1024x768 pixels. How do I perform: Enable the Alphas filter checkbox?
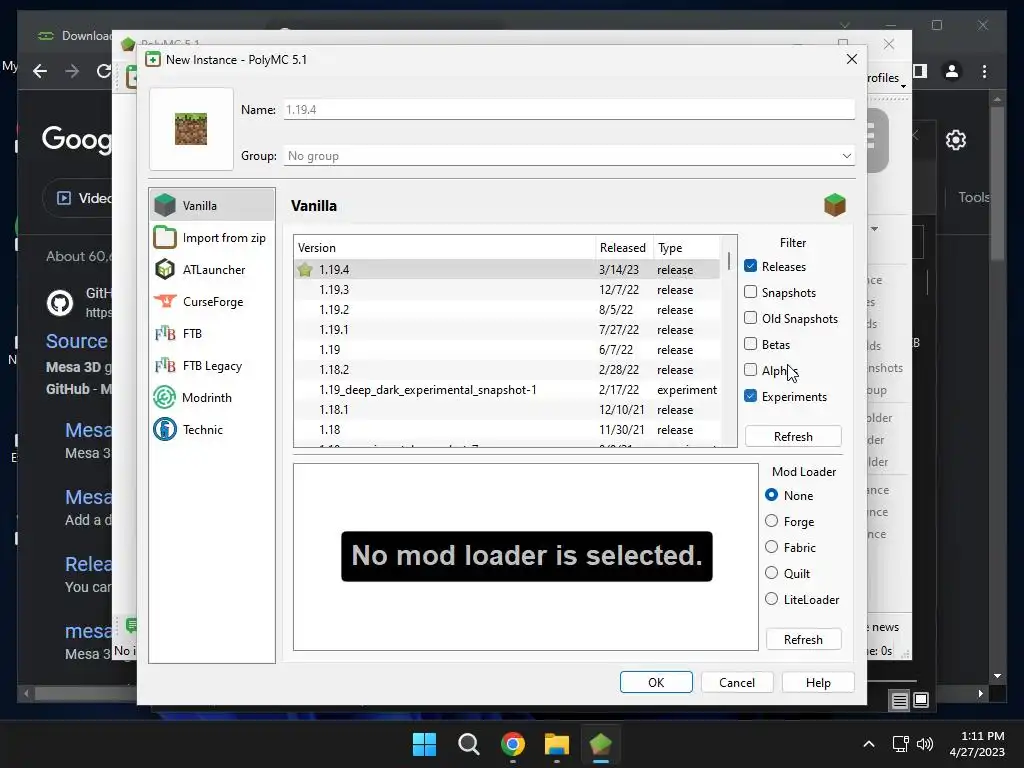click(x=750, y=370)
